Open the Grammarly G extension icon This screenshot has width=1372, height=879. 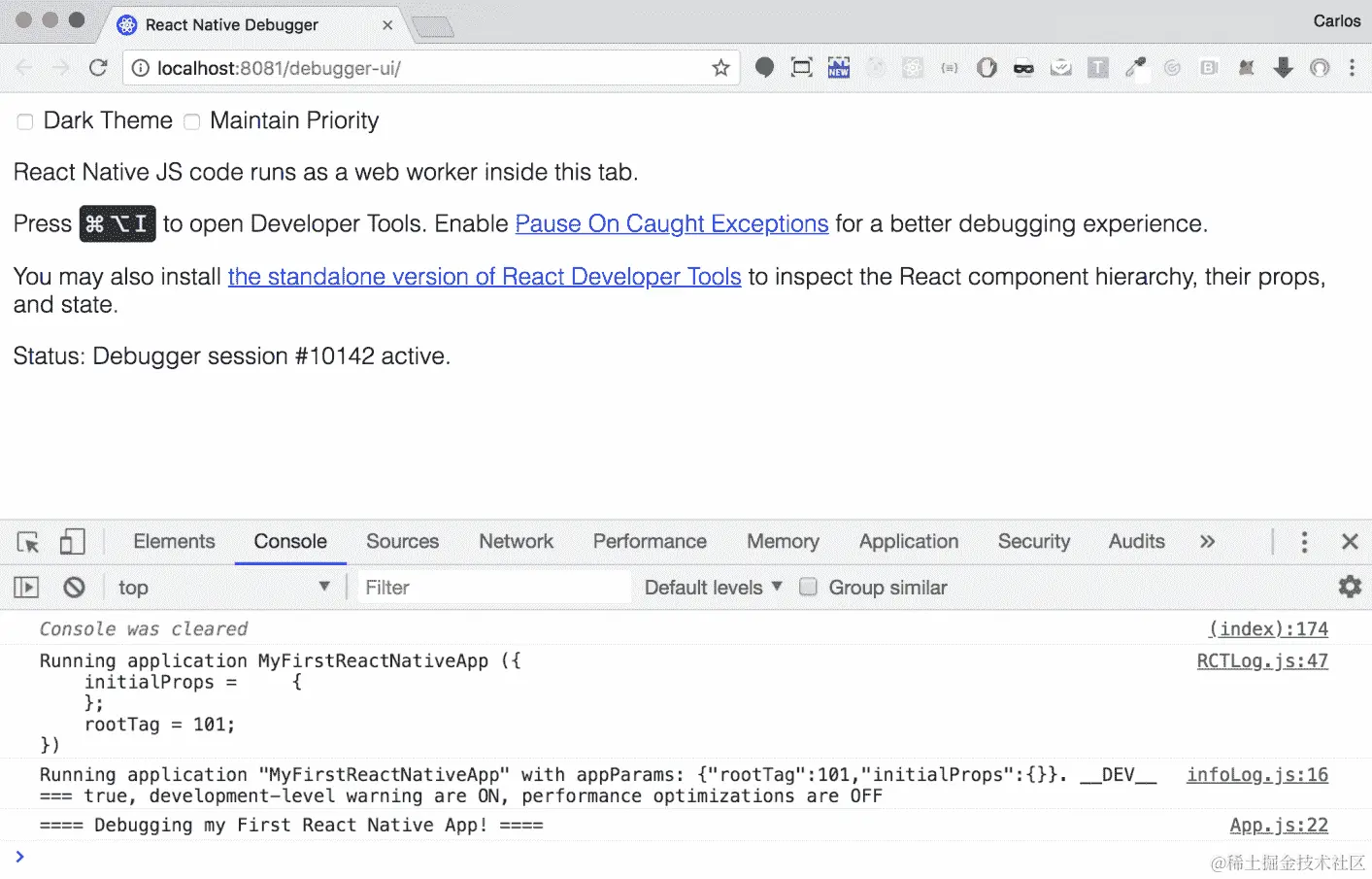(1172, 68)
